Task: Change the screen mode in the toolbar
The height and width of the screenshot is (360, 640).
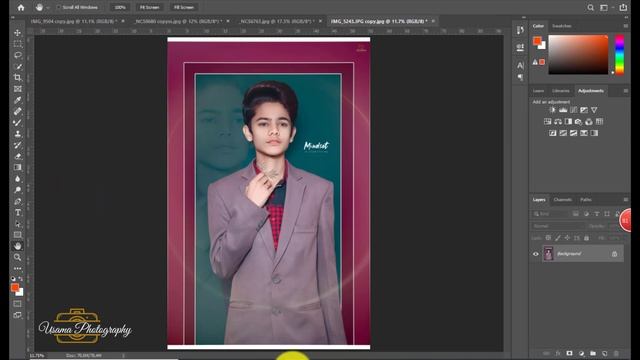Action: click(x=18, y=315)
